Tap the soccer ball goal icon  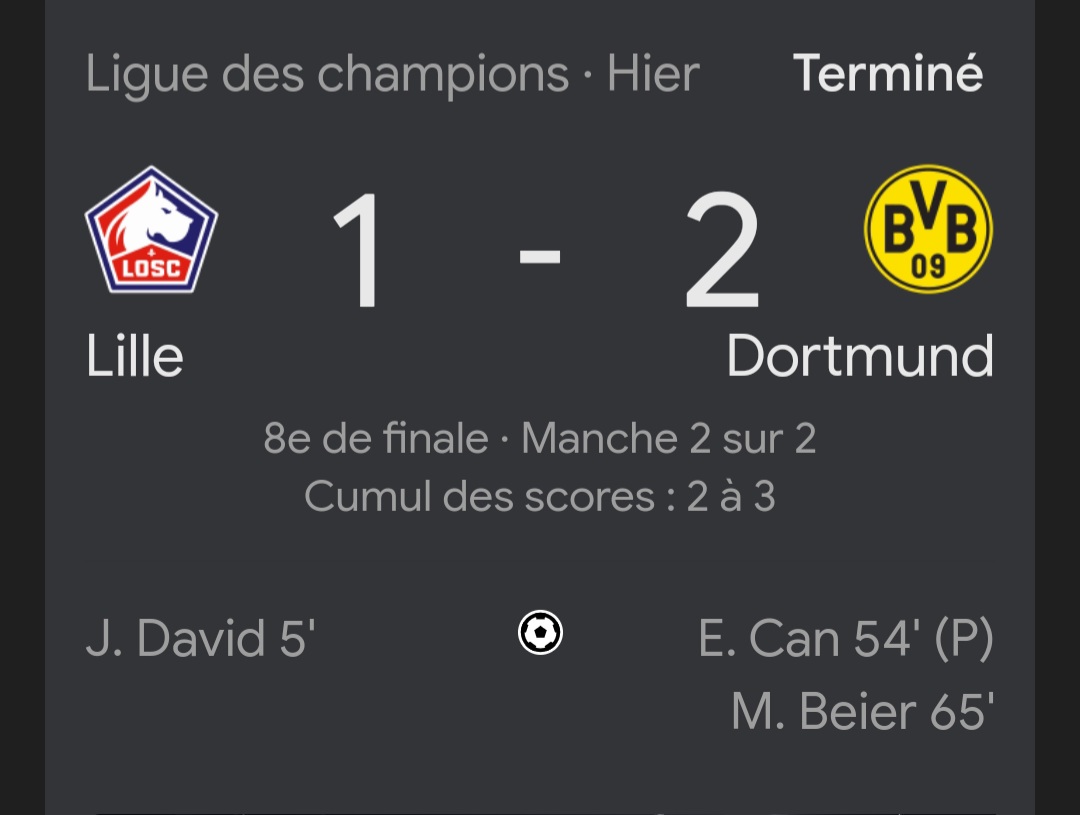click(540, 633)
